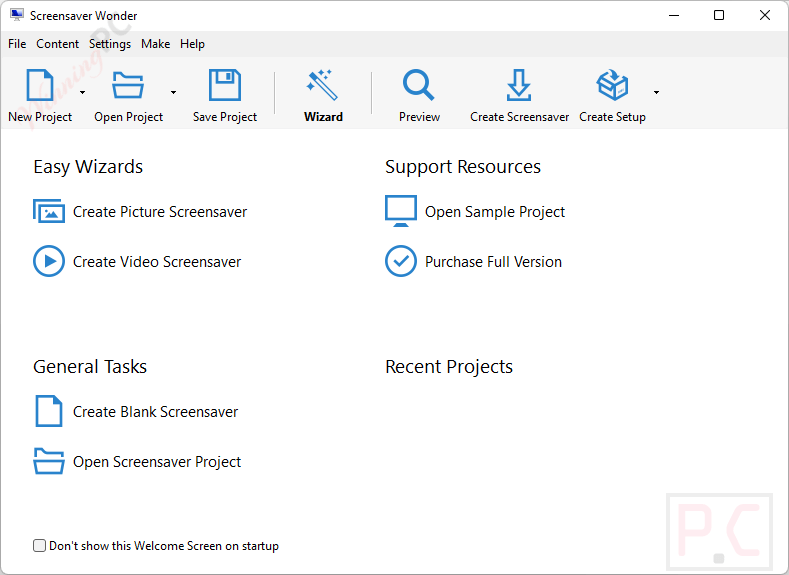This screenshot has width=789, height=575.
Task: Click the Create Setup package icon
Action: point(612,85)
